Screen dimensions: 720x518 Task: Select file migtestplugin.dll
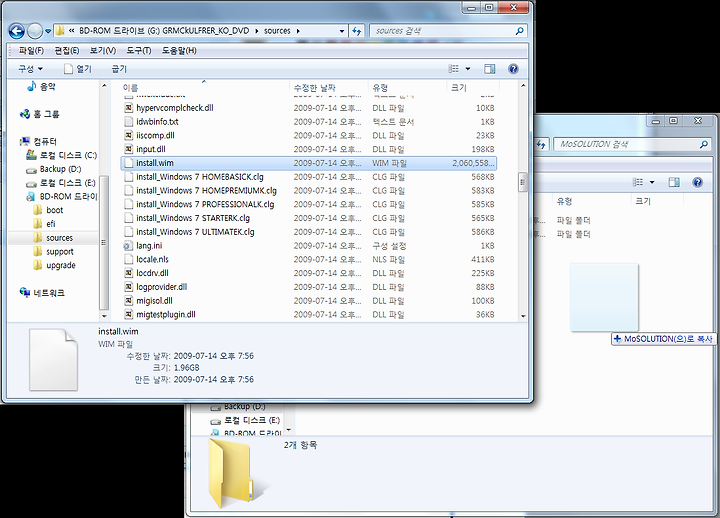click(x=309, y=315)
